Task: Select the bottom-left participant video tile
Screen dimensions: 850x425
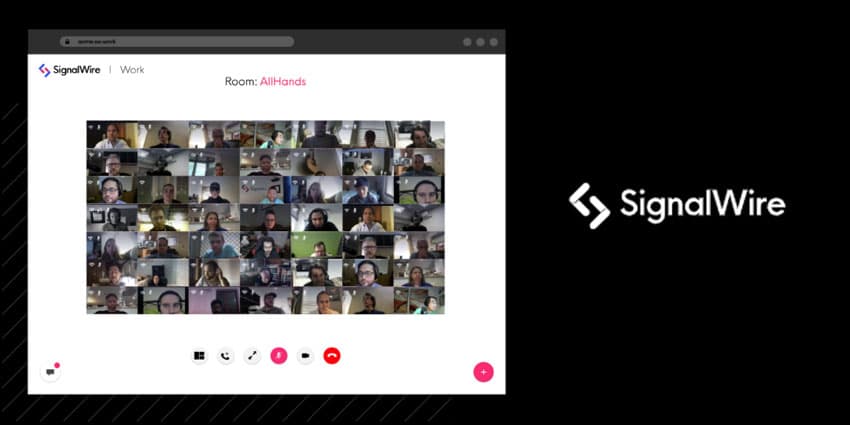Action: pyautogui.click(x=112, y=300)
